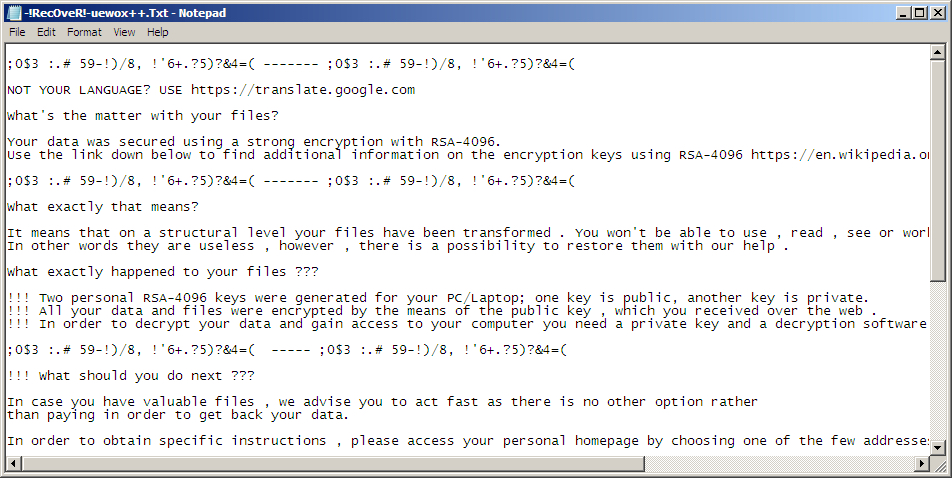The image size is (952, 478).
Task: Expand the Format menu
Action: click(84, 32)
